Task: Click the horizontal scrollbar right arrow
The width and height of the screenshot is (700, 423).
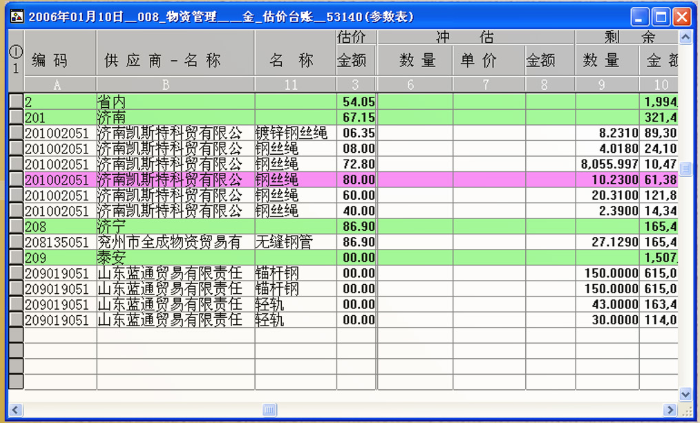Action: point(671,410)
